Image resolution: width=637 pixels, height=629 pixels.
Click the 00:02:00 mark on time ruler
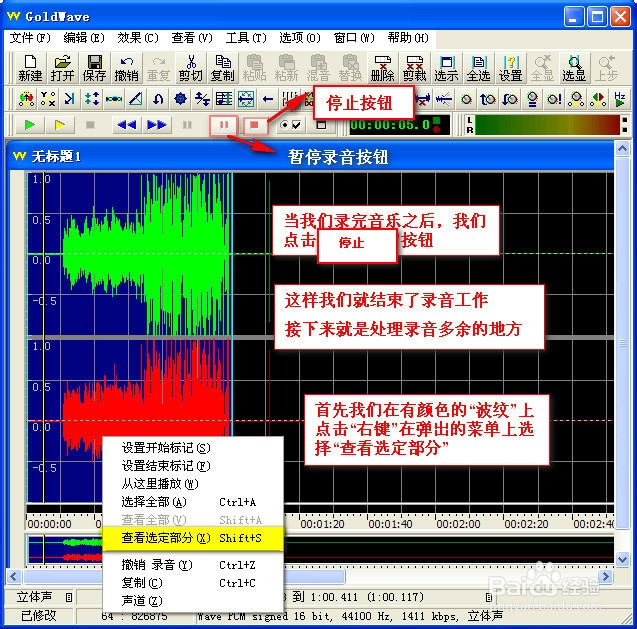pos(458,524)
